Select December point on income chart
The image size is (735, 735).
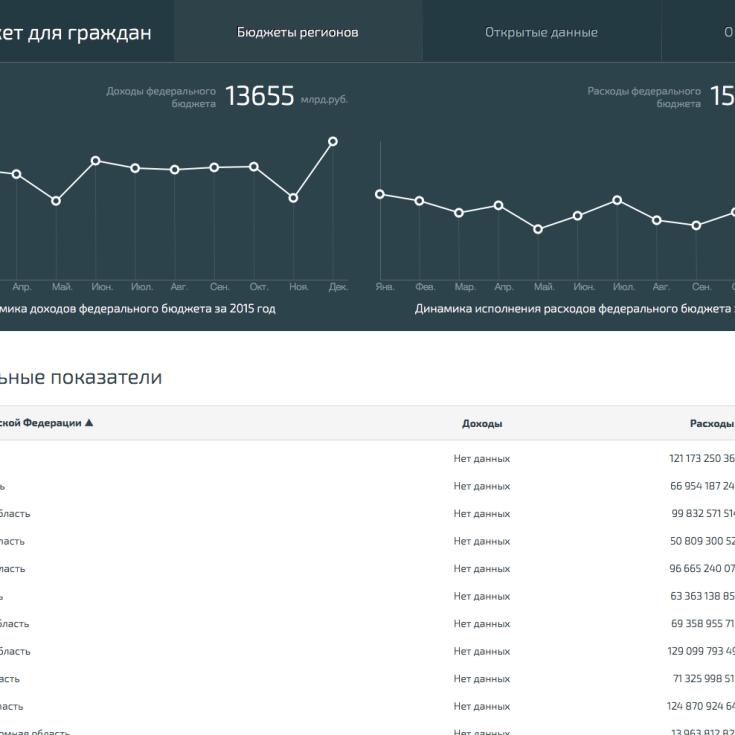point(333,142)
